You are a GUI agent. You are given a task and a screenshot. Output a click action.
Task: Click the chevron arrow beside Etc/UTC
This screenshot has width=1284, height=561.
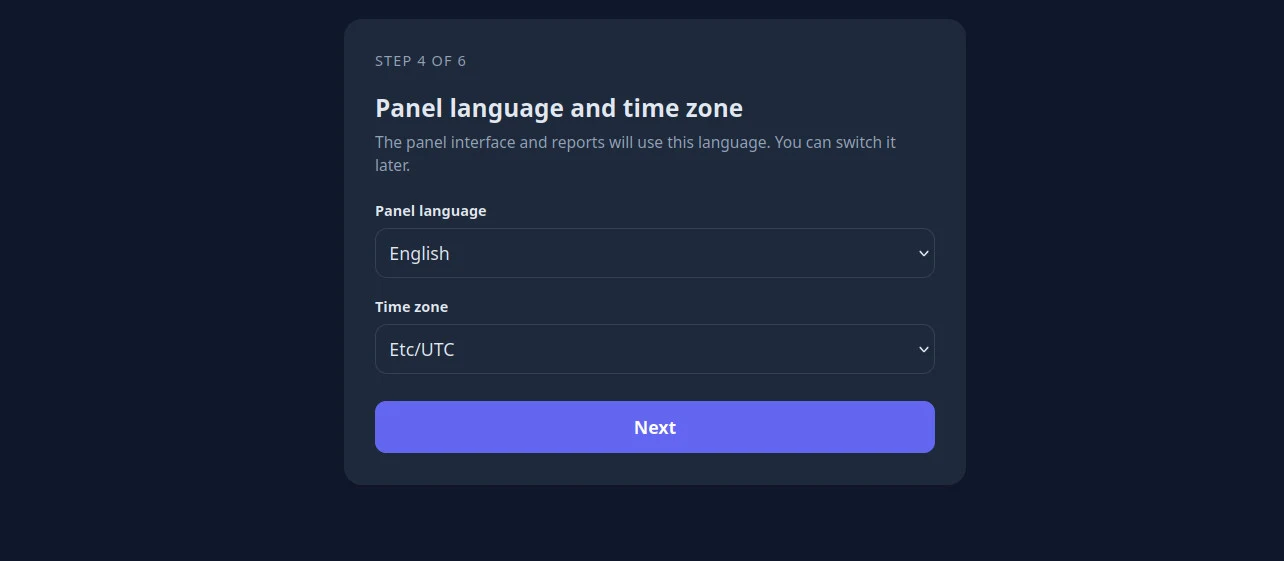924,350
